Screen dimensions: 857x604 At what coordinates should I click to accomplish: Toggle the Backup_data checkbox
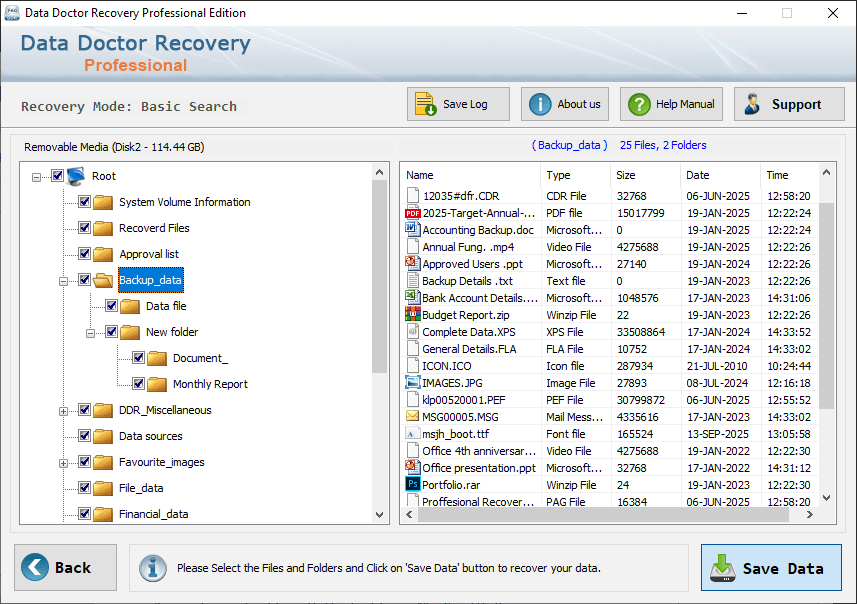84,280
